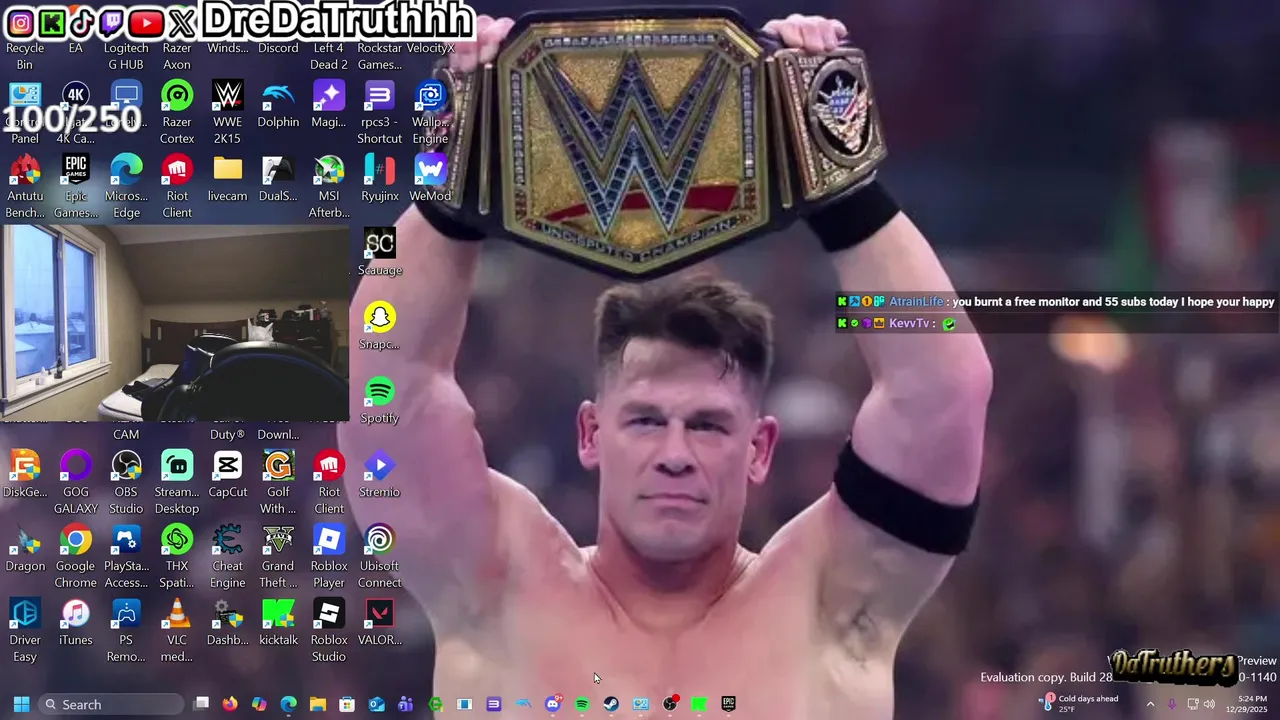Select the Dragon desktop icon
This screenshot has width=1280, height=720.
[25, 548]
